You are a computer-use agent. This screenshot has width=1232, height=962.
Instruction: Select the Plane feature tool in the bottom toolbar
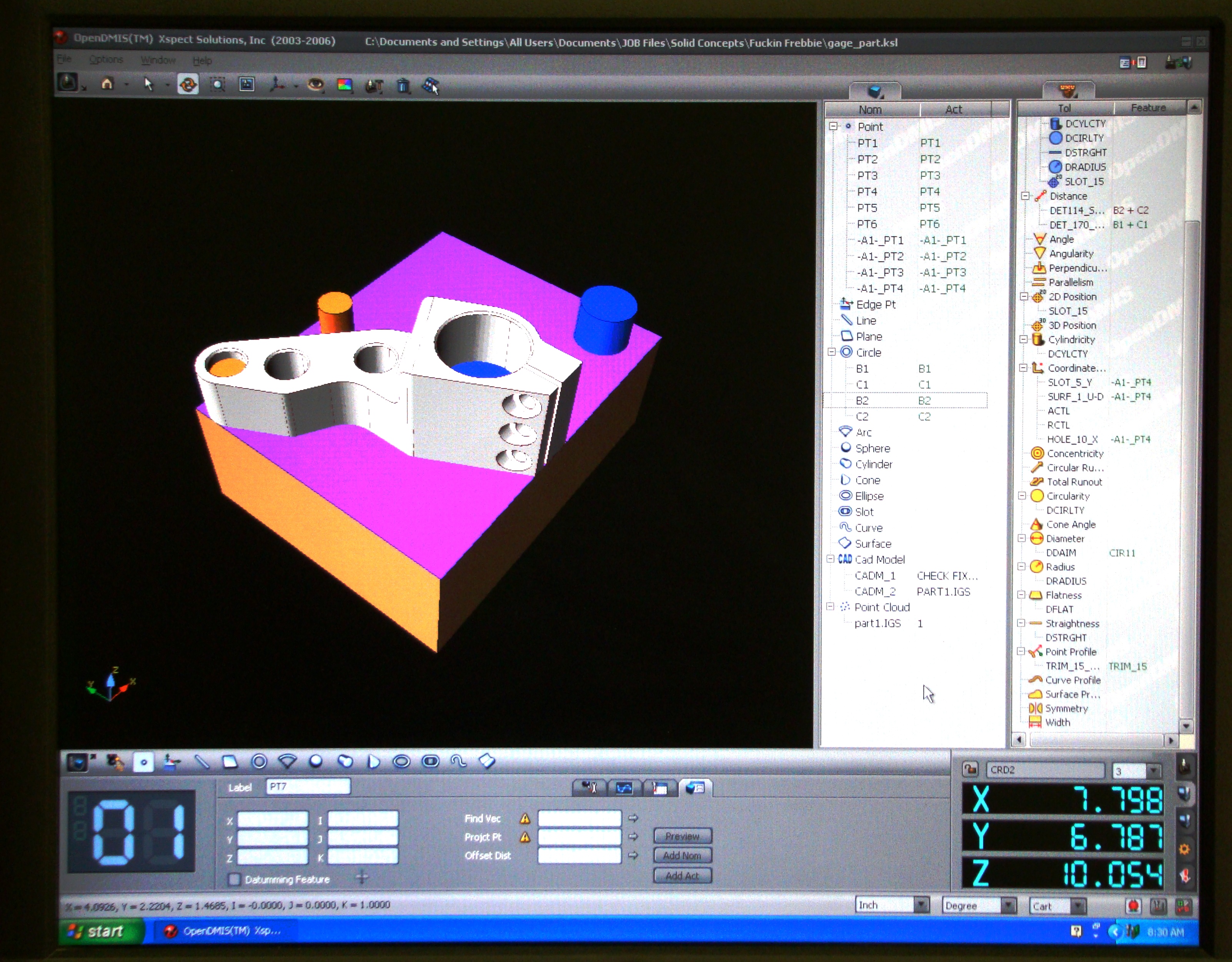(x=230, y=762)
